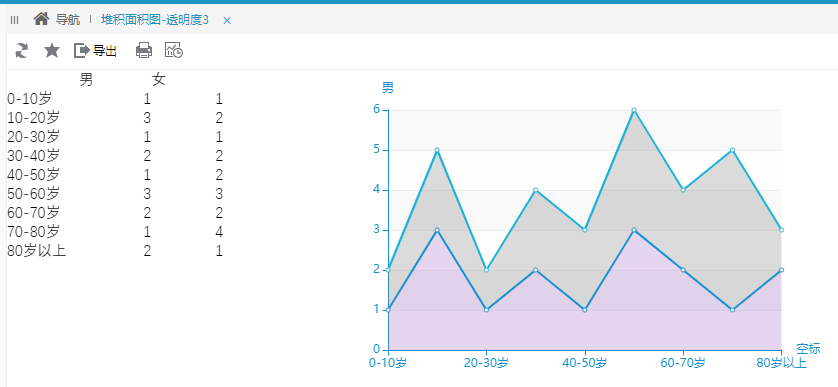Click the 女 column header in table
The height and width of the screenshot is (387, 838).
pyautogui.click(x=159, y=80)
